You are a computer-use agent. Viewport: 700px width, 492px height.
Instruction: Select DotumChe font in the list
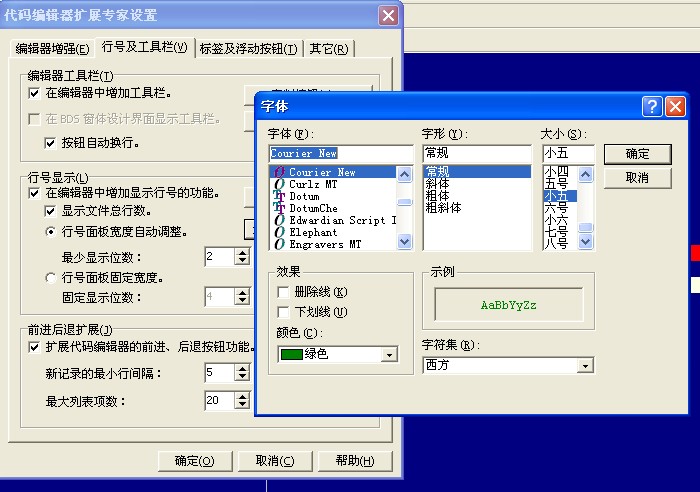(313, 208)
